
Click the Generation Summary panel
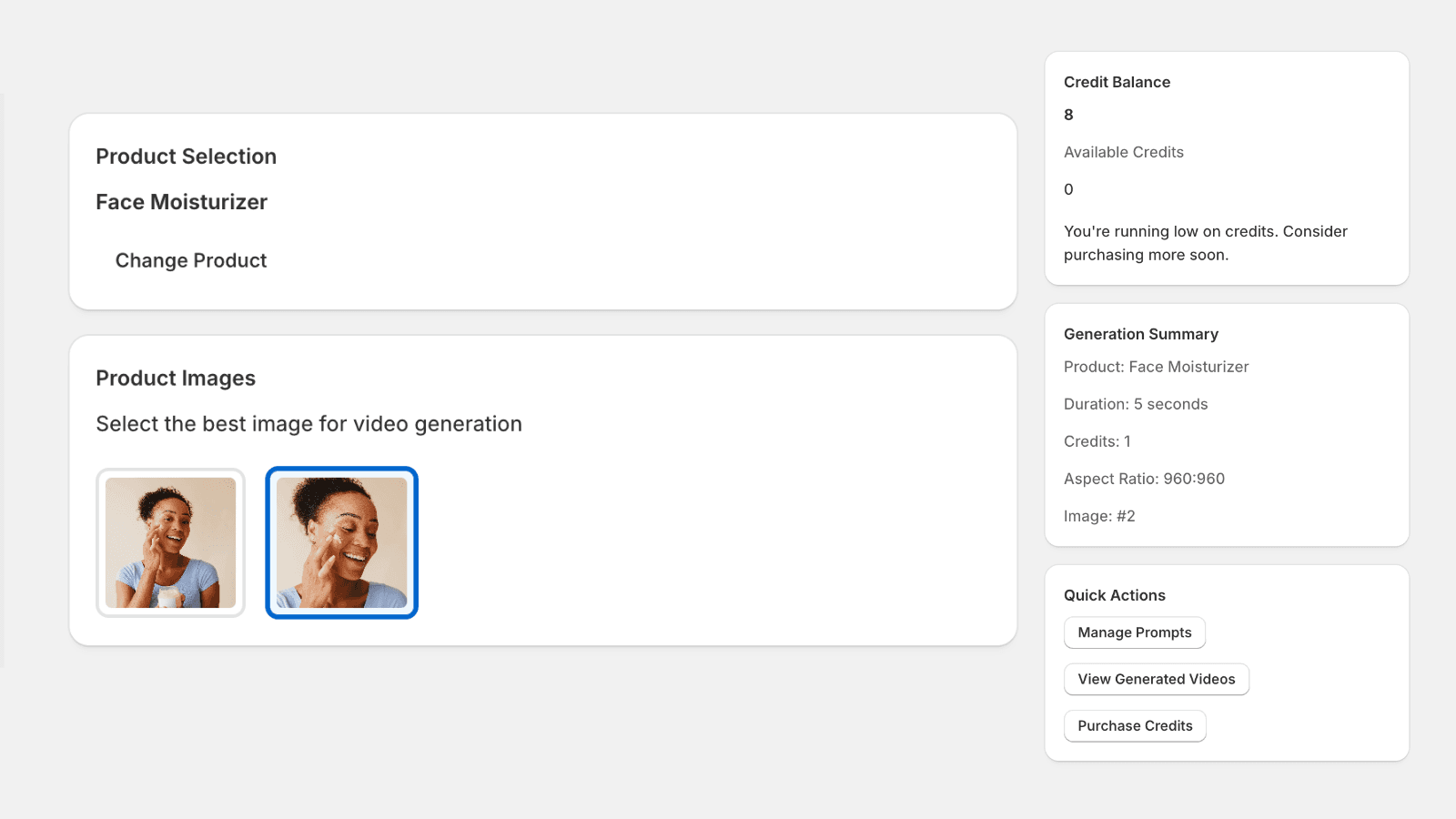point(1227,424)
